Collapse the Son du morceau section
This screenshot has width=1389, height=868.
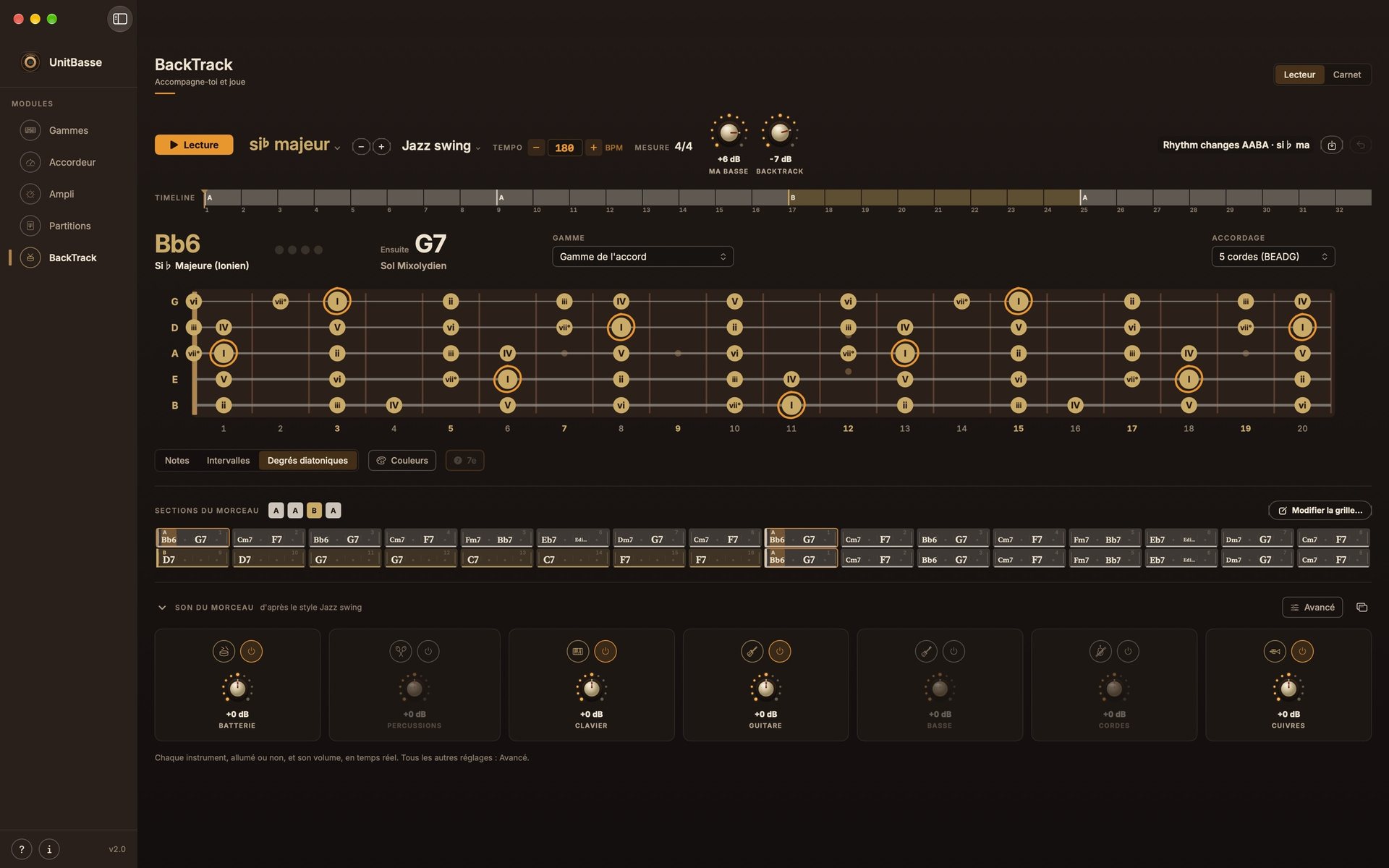coord(162,608)
